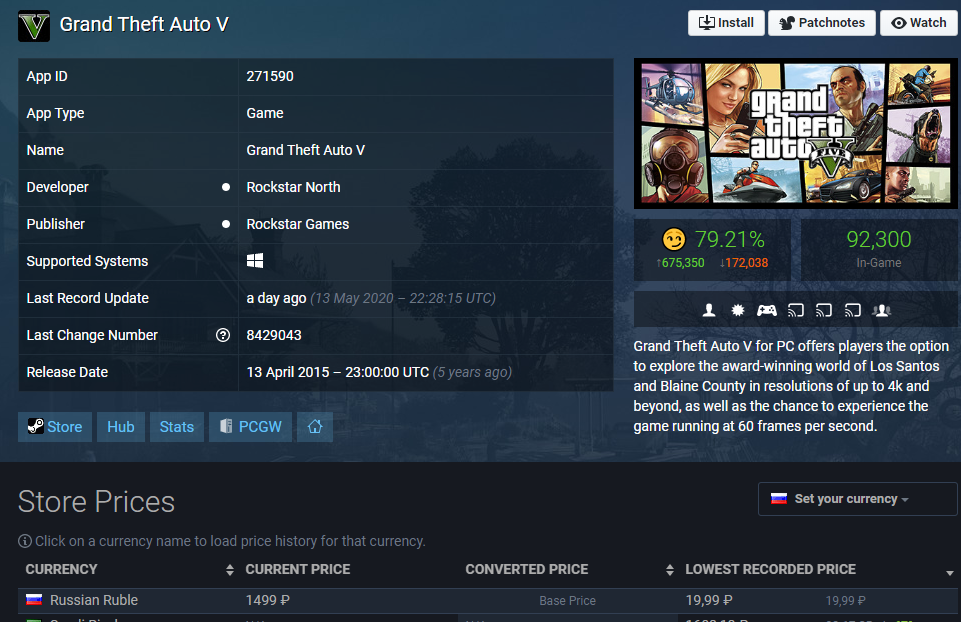The width and height of the screenshot is (961, 622).
Task: Click the Install button
Action: pyautogui.click(x=726, y=23)
